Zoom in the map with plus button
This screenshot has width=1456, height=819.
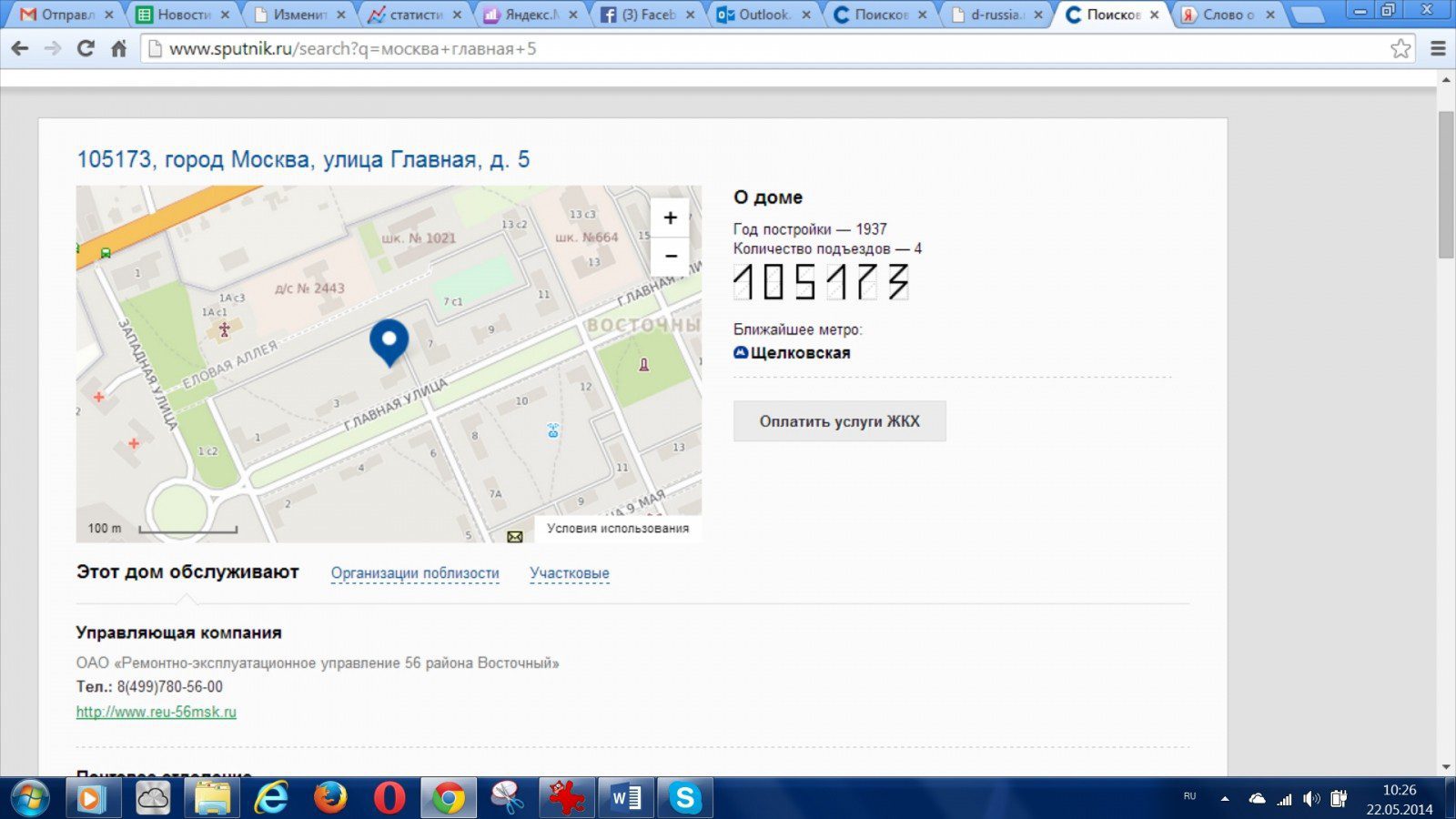pos(671,218)
